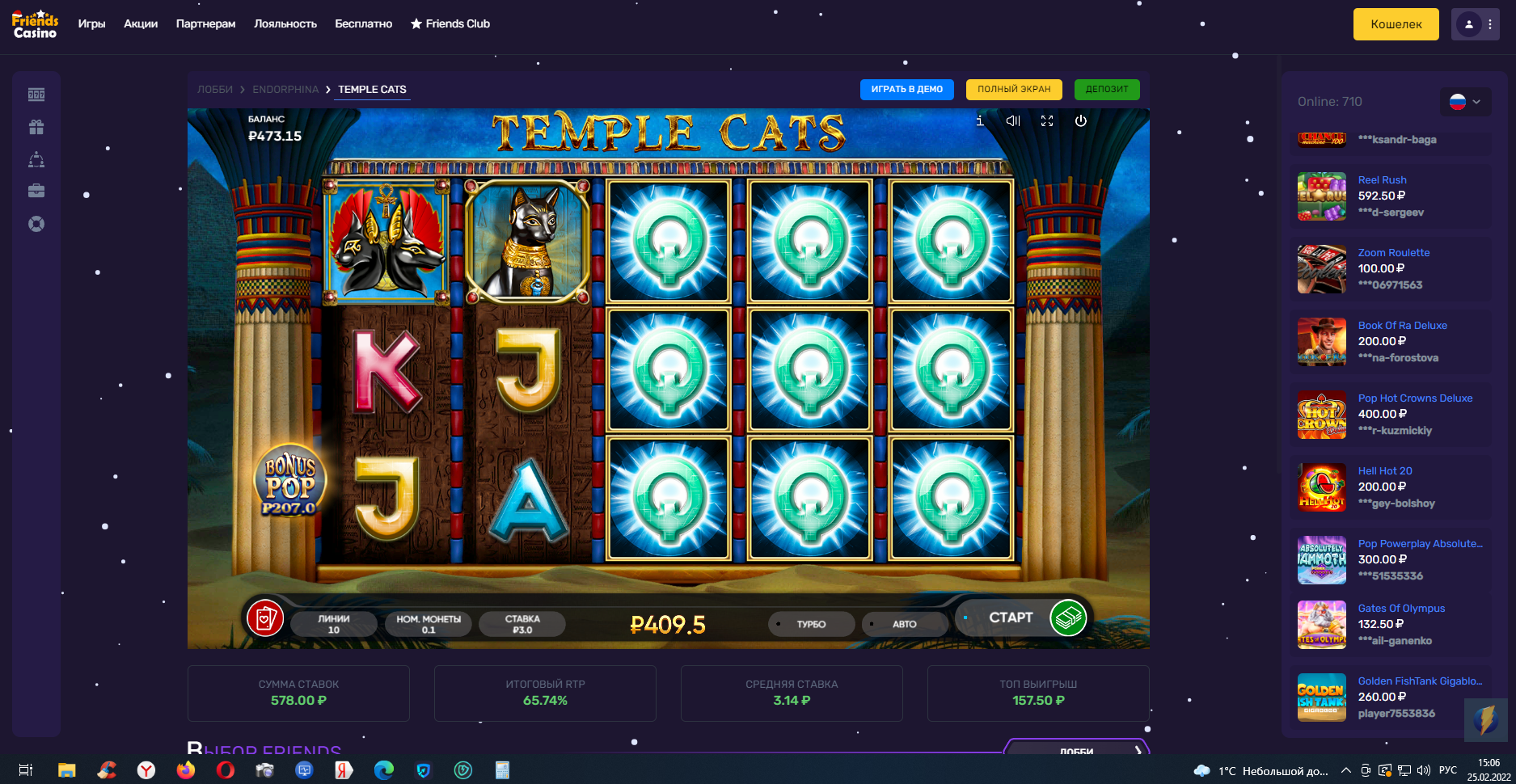1516x784 pixels.
Task: Toggle the АВТО spin switch
Action: [x=905, y=624]
